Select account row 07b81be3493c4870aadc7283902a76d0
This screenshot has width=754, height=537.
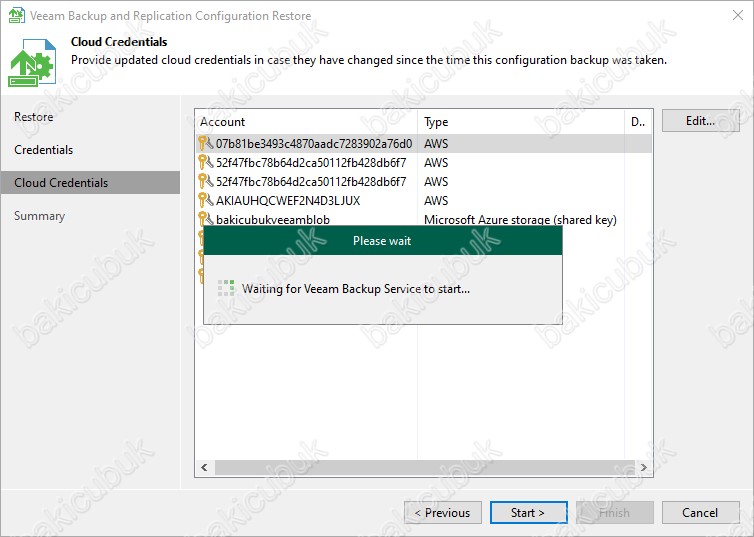pyautogui.click(x=424, y=143)
